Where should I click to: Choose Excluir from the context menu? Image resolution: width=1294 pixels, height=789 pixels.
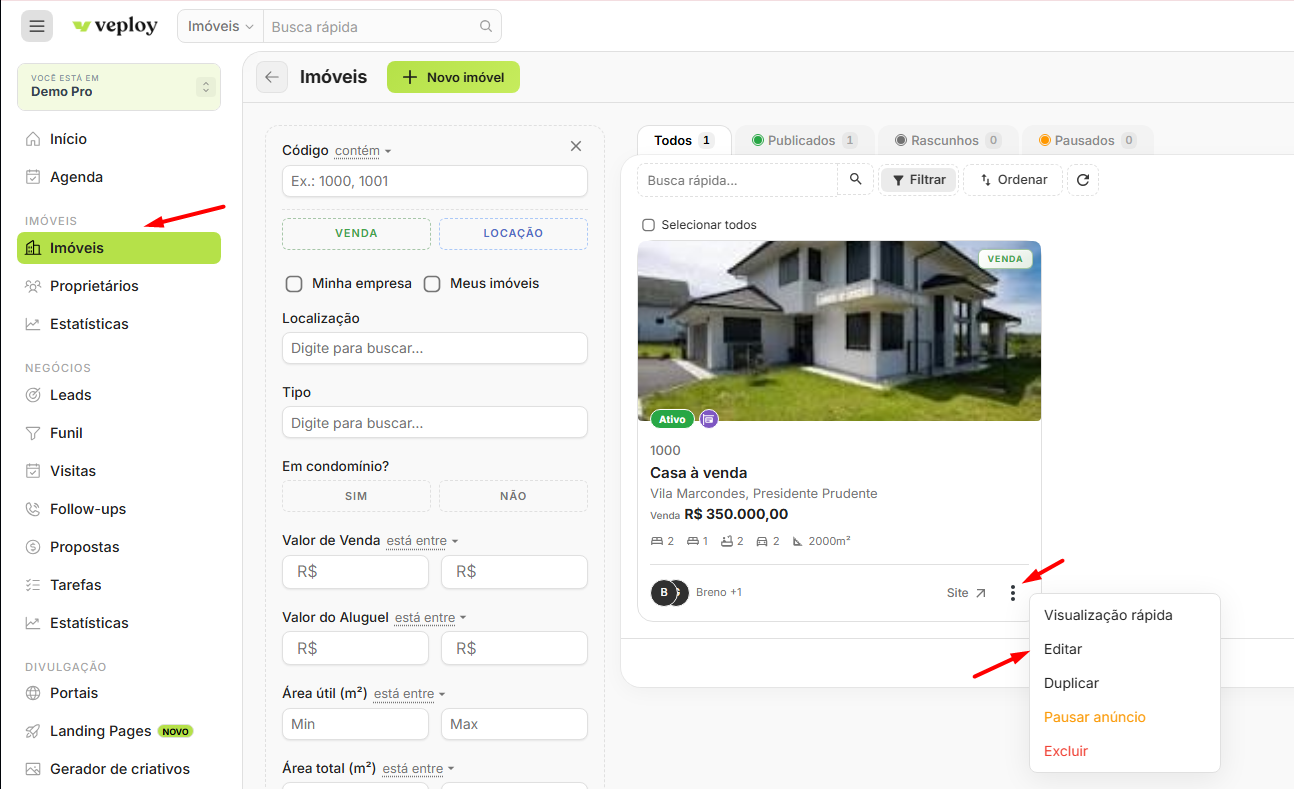click(x=1125, y=751)
